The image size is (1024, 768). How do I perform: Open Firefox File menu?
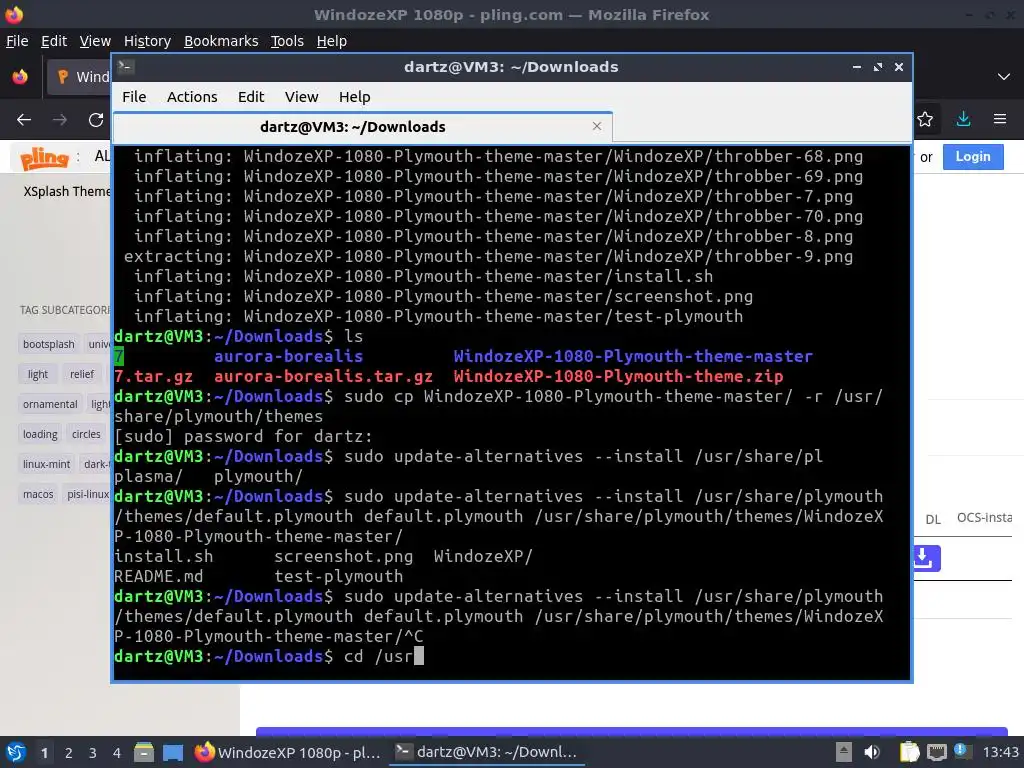click(x=17, y=41)
